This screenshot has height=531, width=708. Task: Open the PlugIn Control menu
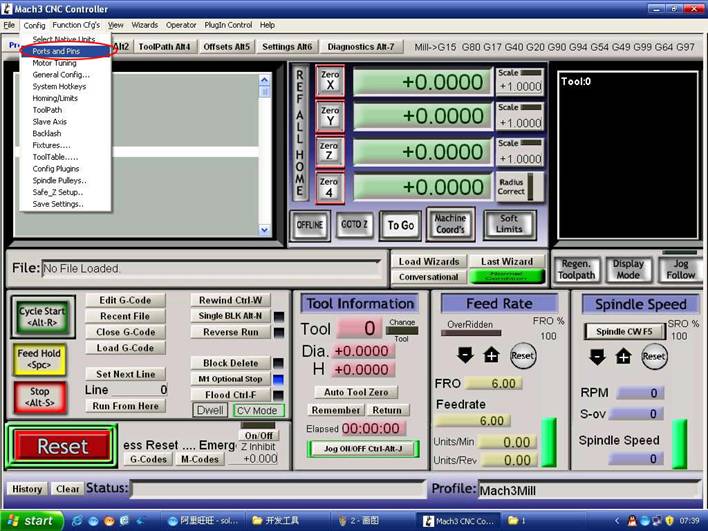229,24
